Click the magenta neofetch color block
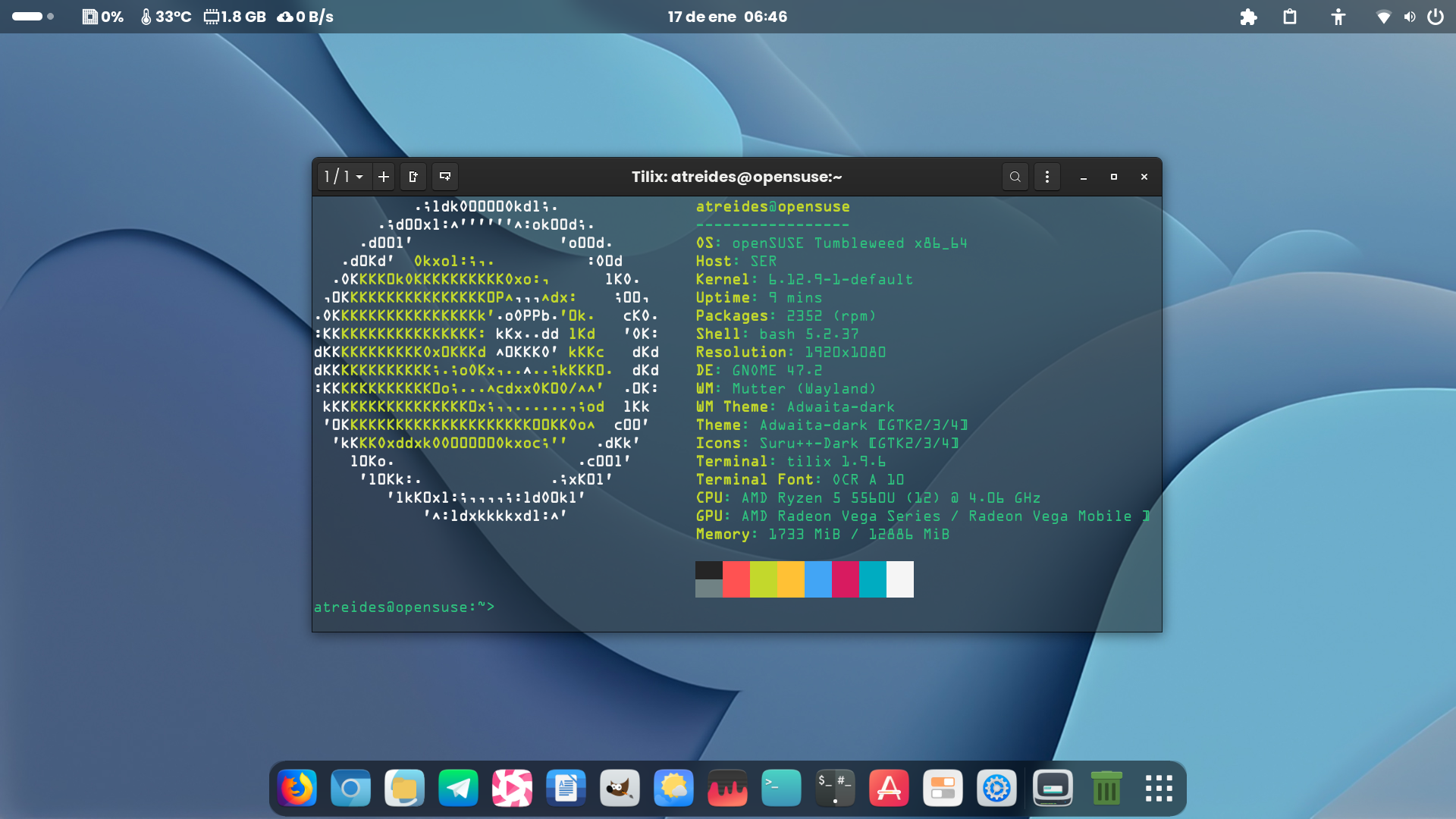The width and height of the screenshot is (1456, 819). [846, 579]
